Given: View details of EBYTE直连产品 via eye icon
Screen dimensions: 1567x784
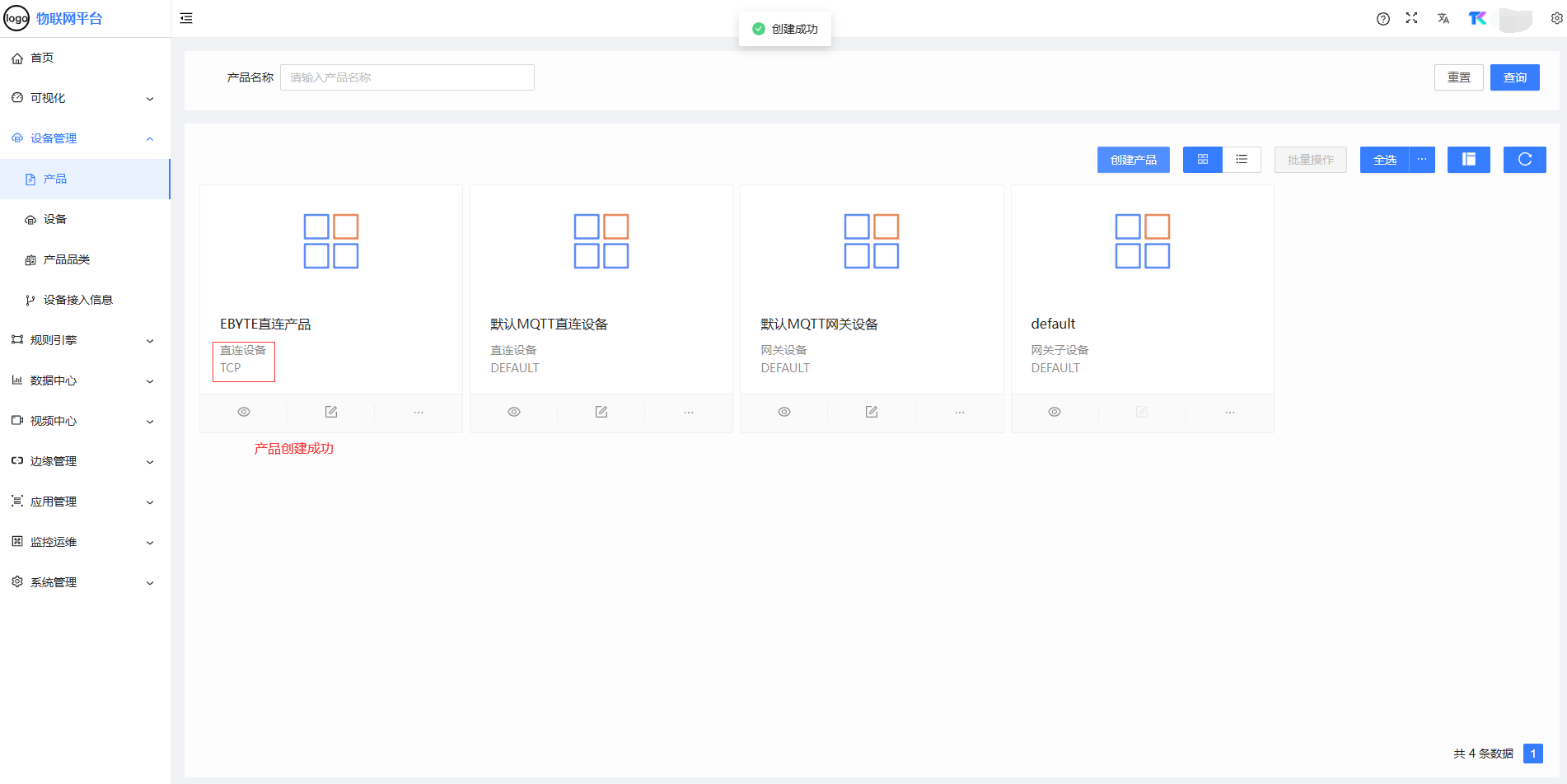Looking at the screenshot, I should [244, 412].
